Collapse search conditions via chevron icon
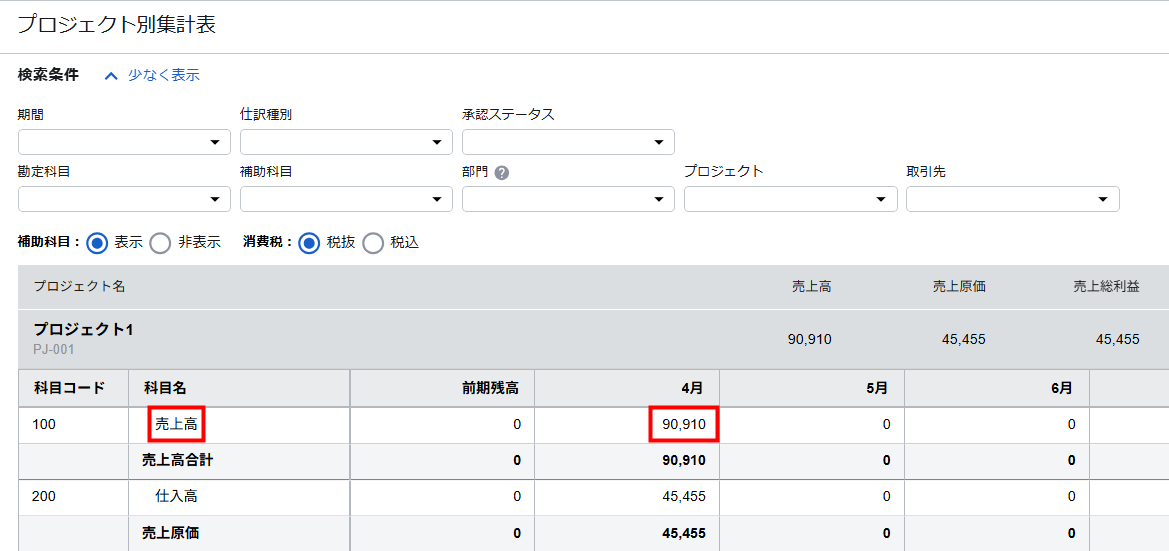This screenshot has height=551, width=1169. pyautogui.click(x=111, y=75)
